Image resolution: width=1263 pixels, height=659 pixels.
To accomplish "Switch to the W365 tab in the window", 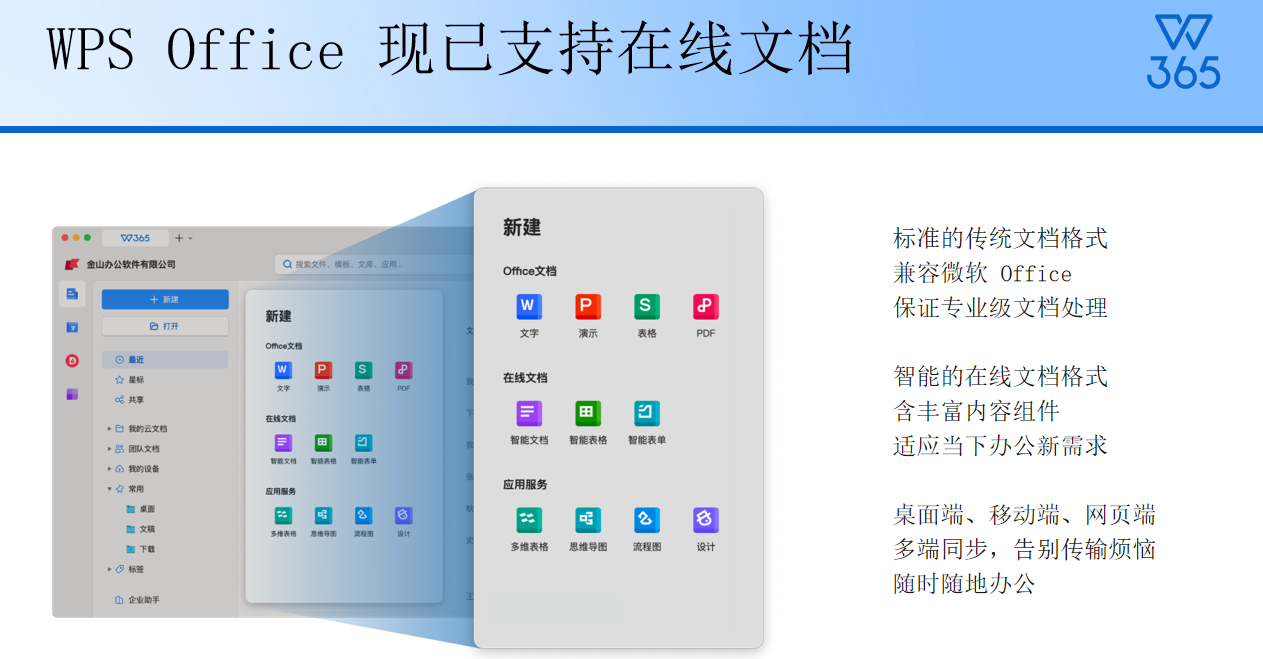I will pos(135,238).
